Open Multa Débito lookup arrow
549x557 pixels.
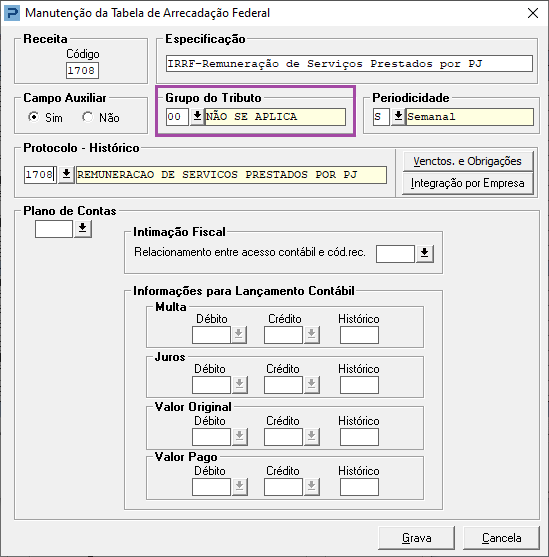239,335
